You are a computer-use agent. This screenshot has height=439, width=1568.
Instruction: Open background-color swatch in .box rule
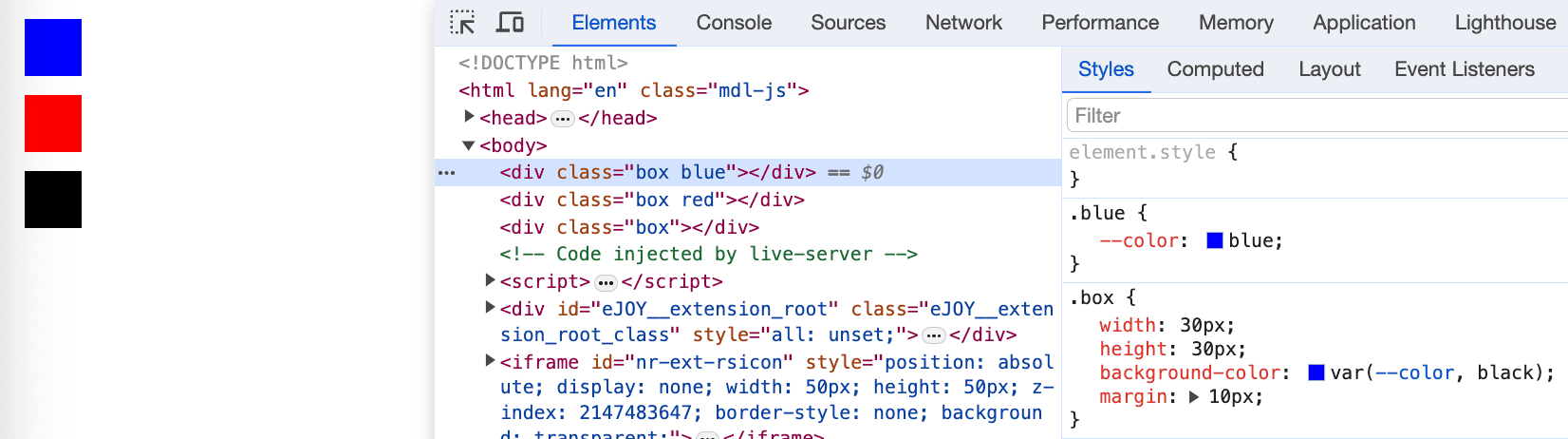tap(1316, 372)
